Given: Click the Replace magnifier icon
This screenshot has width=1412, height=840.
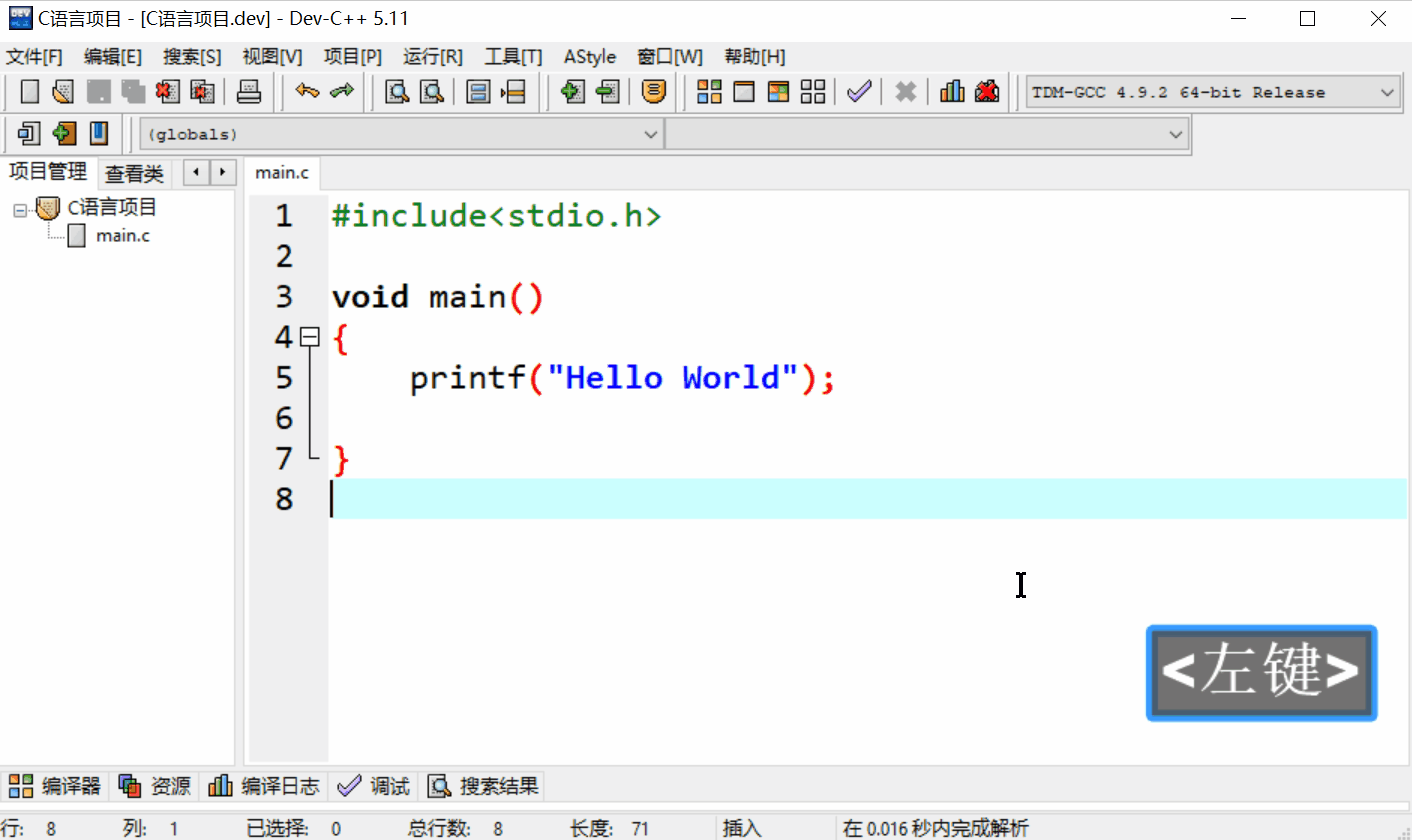Looking at the screenshot, I should point(431,92).
